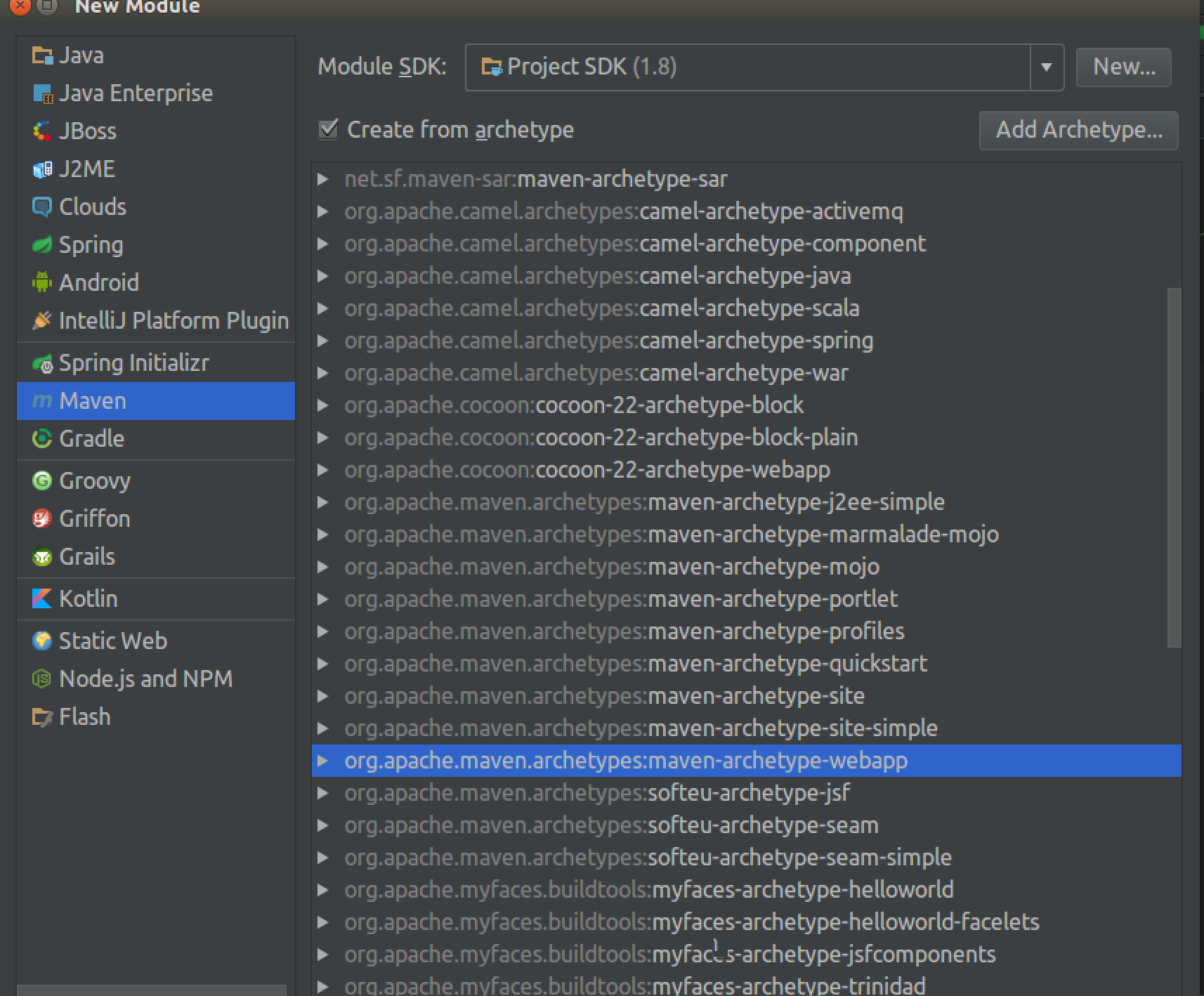The image size is (1204, 996).
Task: Expand maven-archetype-sar node
Action: click(323, 179)
